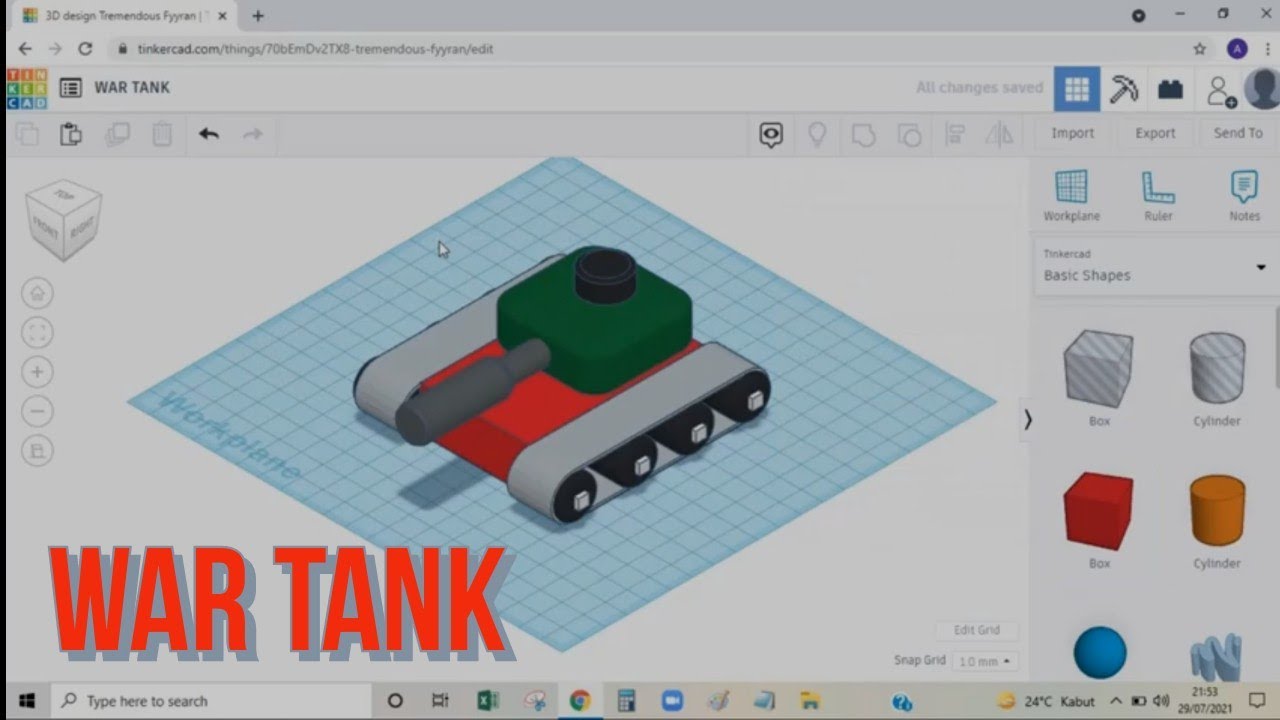
Task: Pick the Scribble shape
Action: [x=1217, y=656]
